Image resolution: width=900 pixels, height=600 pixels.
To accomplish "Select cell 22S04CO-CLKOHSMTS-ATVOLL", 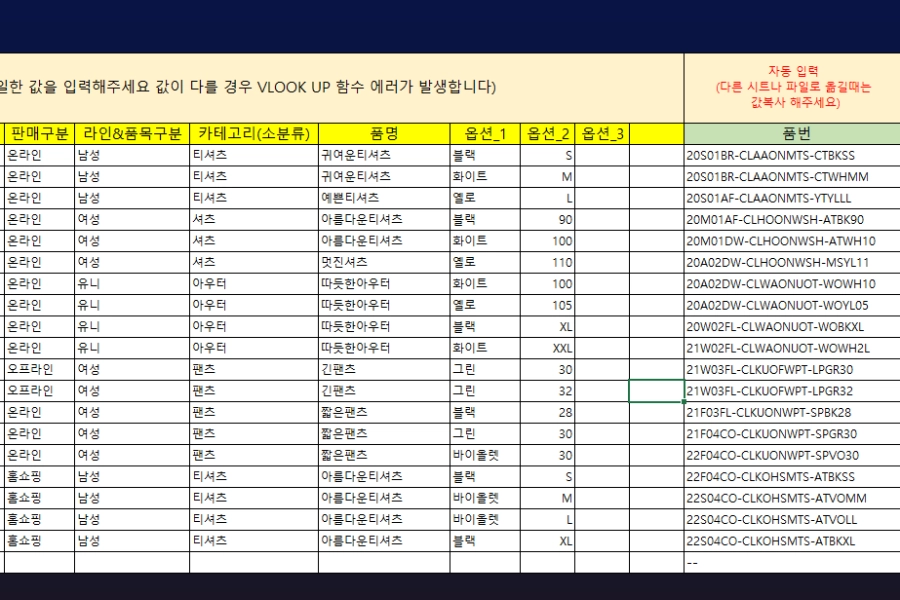I will [792, 520].
